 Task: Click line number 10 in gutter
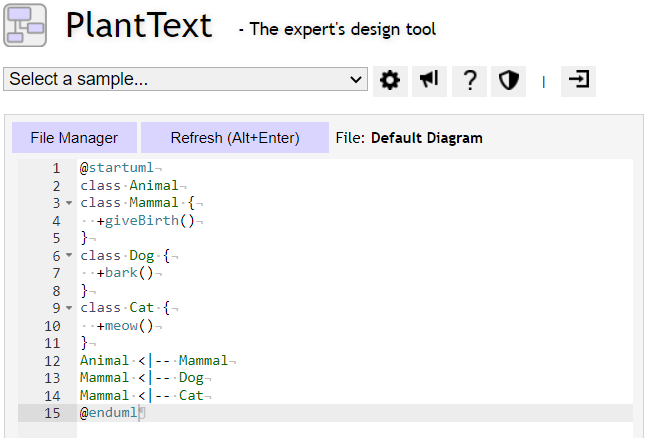52,326
